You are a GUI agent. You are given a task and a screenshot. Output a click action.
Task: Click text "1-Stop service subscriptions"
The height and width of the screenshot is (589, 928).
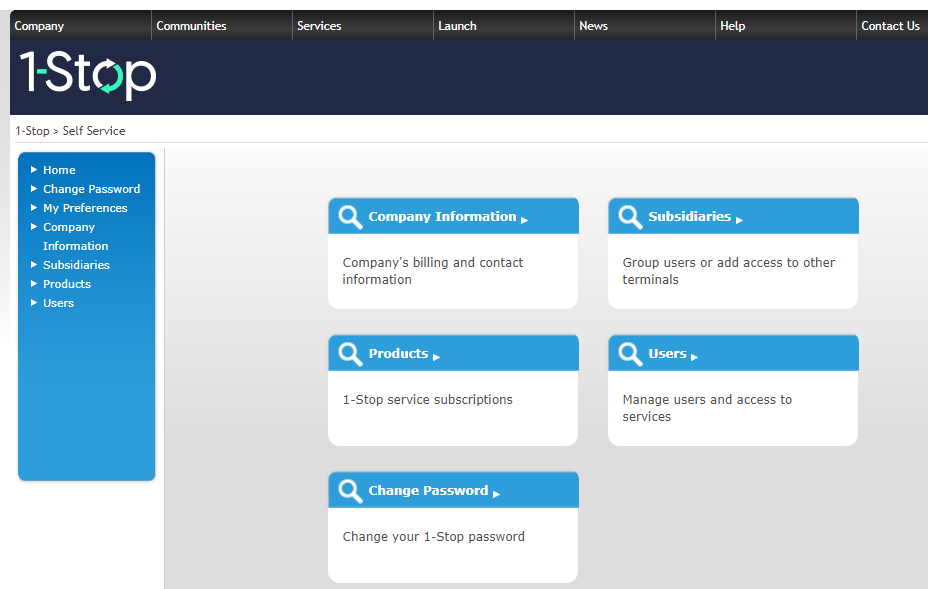(427, 400)
